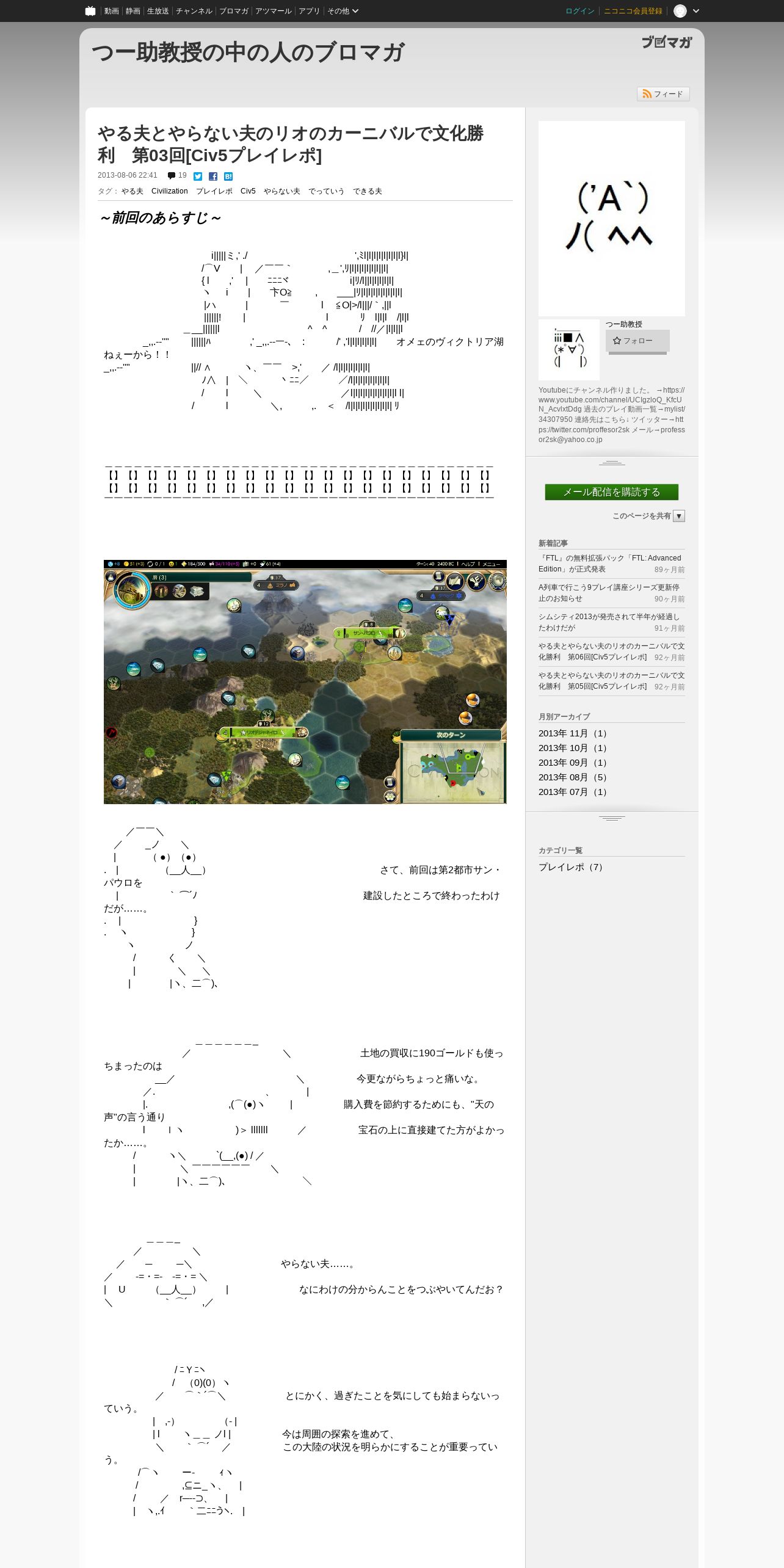
Task: Click the Civ5 tag
Action: pyautogui.click(x=248, y=191)
